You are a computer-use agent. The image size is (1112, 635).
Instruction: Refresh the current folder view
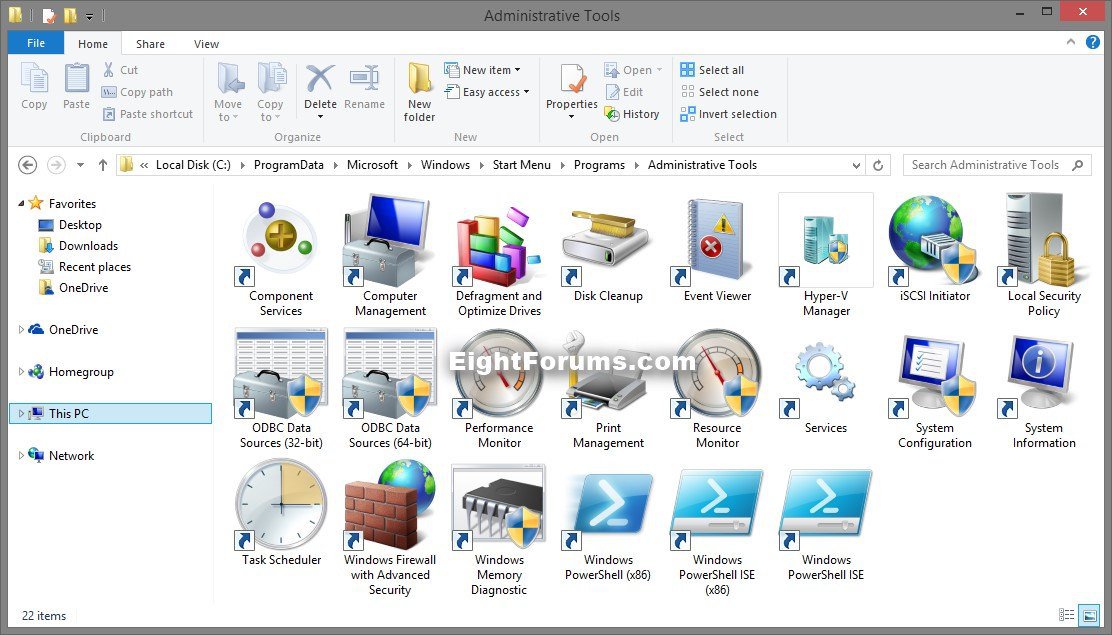(878, 165)
